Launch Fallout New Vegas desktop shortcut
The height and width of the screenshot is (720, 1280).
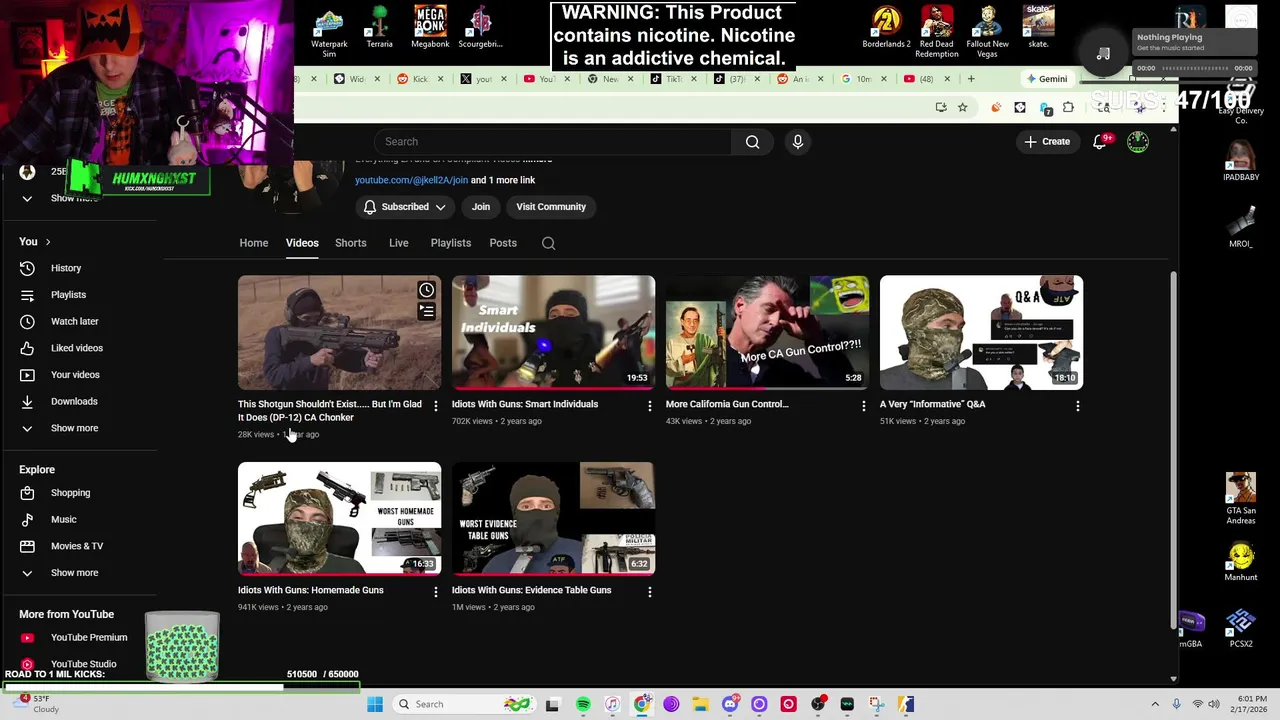[987, 32]
